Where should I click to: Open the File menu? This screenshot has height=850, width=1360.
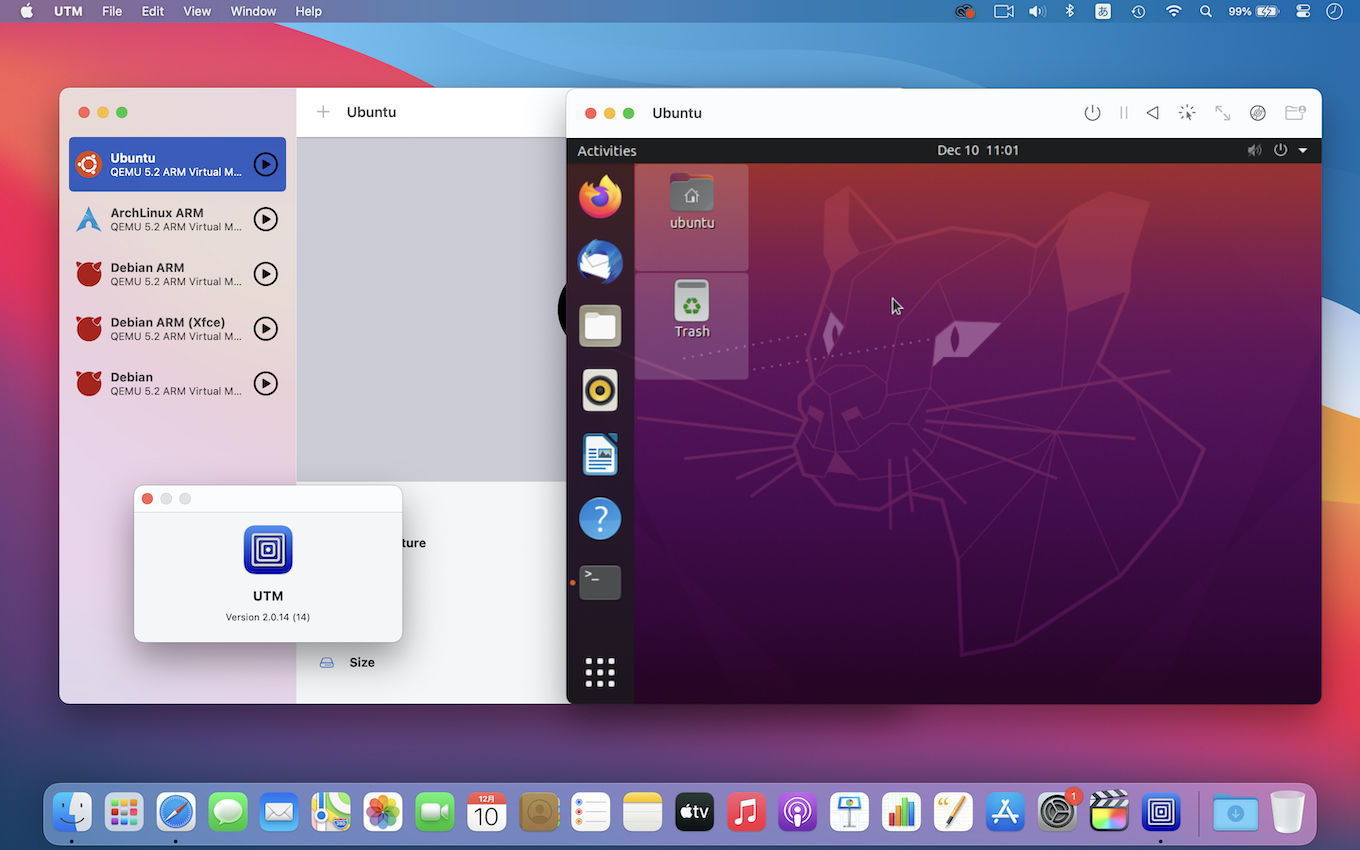pos(112,11)
